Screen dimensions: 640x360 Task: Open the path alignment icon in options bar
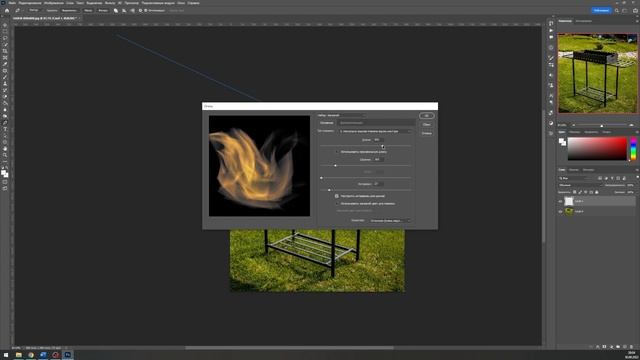click(124, 11)
